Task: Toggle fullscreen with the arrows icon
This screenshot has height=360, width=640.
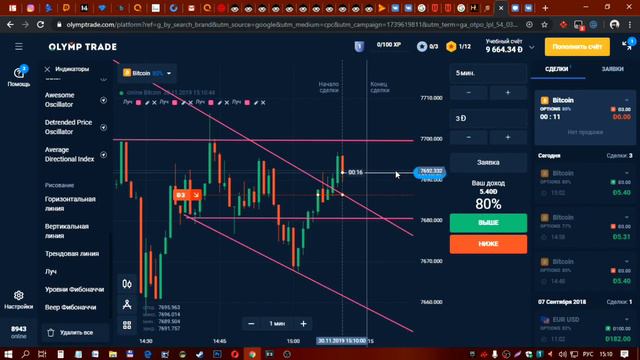Action: click(627, 46)
